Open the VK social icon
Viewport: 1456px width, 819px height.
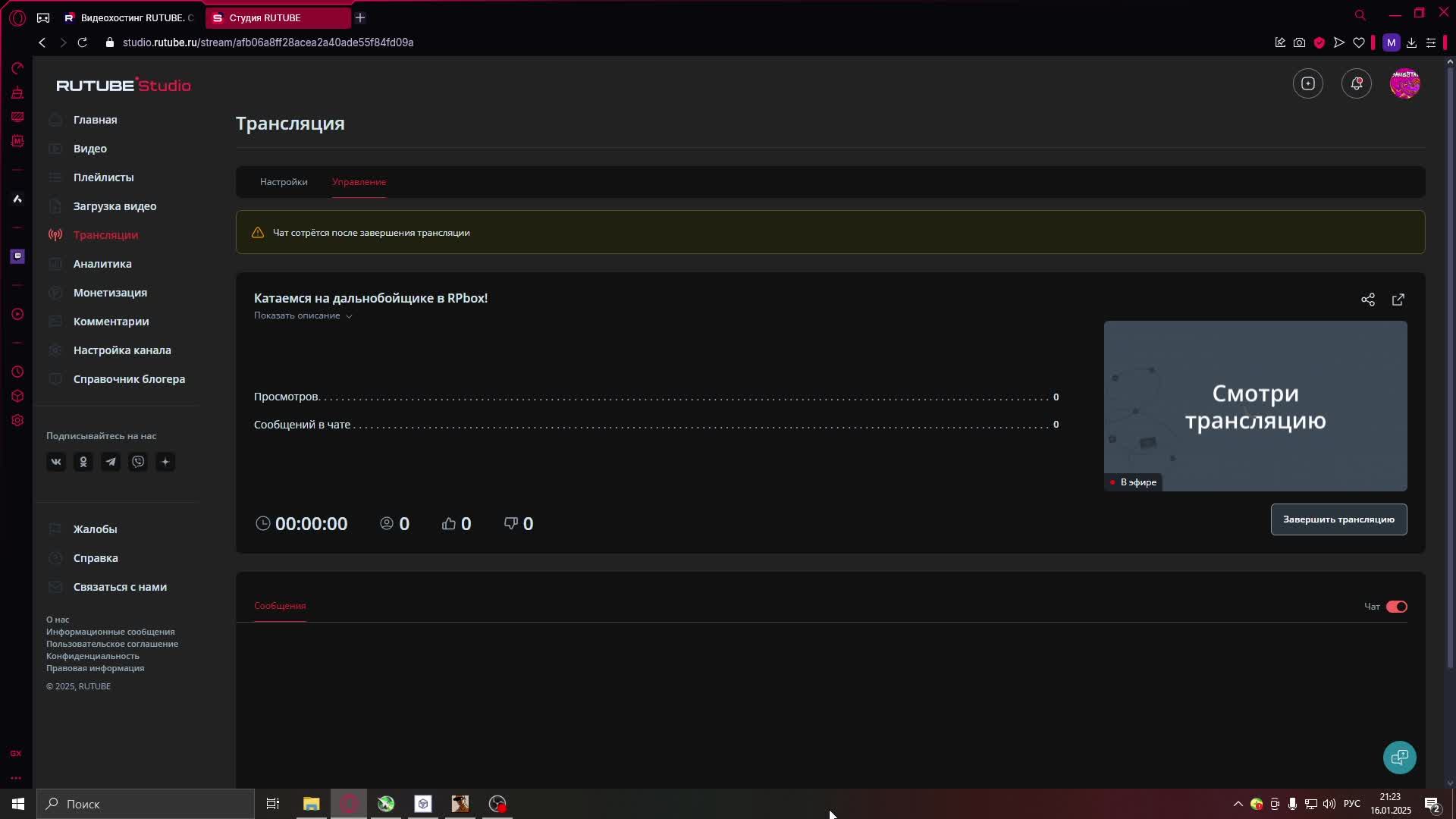click(x=56, y=462)
